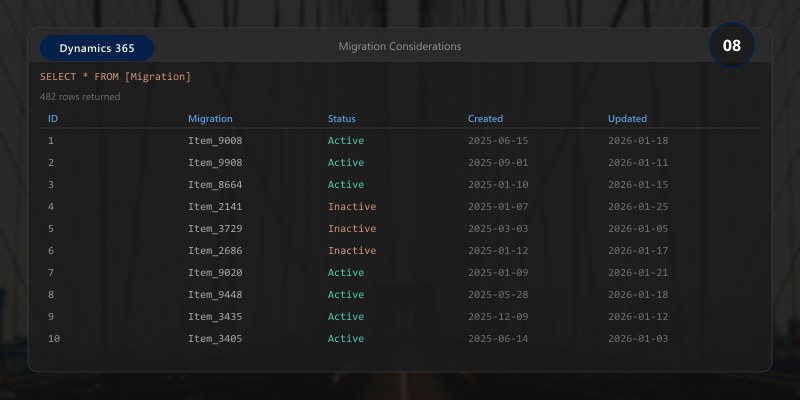Click the SELECT * FROM [Migration] query
The image size is (800, 400).
click(x=115, y=77)
